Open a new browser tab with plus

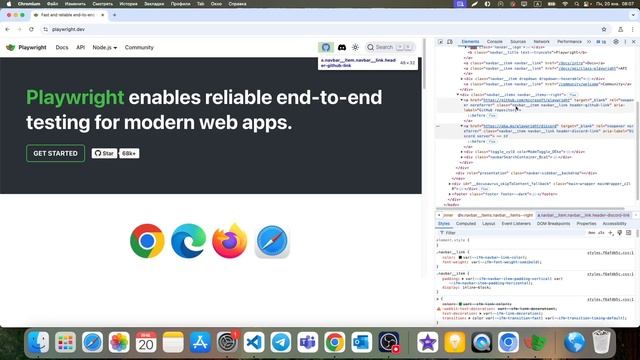[x=114, y=15]
